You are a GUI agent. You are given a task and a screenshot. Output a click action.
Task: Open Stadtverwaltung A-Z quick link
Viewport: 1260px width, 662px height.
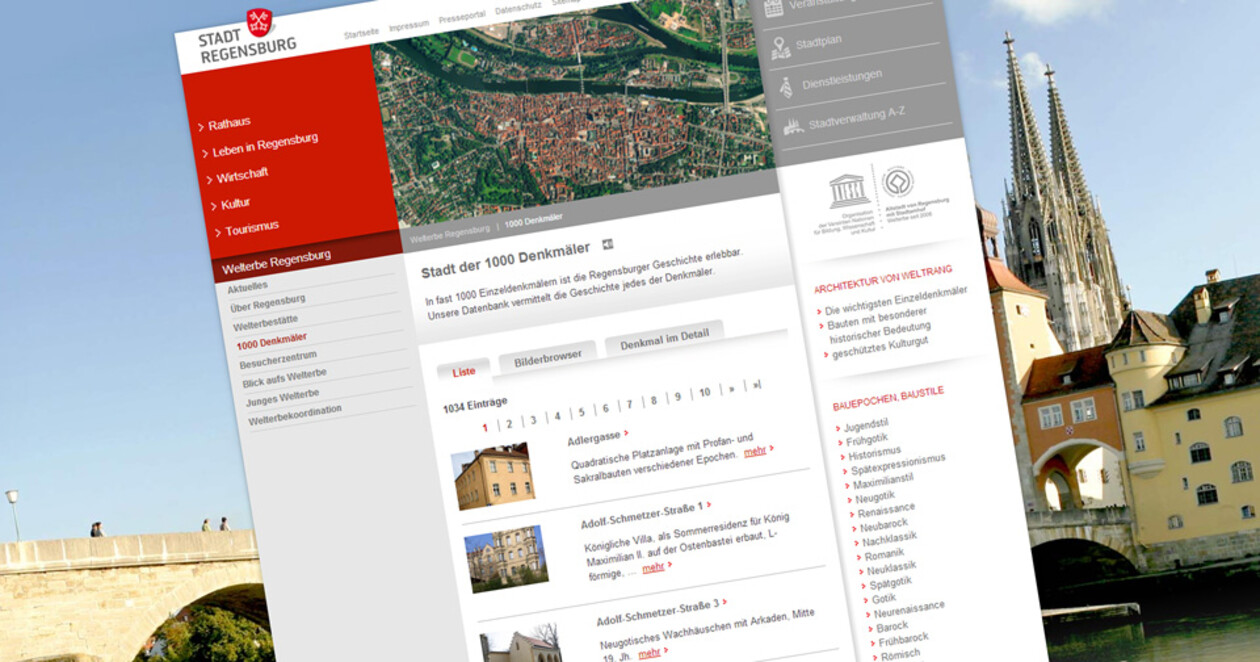[x=857, y=119]
